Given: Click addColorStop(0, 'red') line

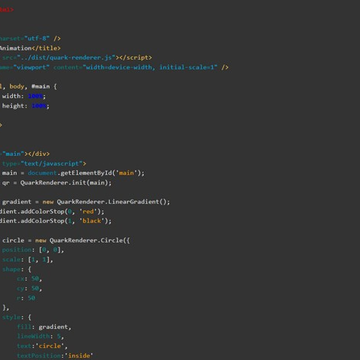Looking at the screenshot, I should [x=52, y=212].
